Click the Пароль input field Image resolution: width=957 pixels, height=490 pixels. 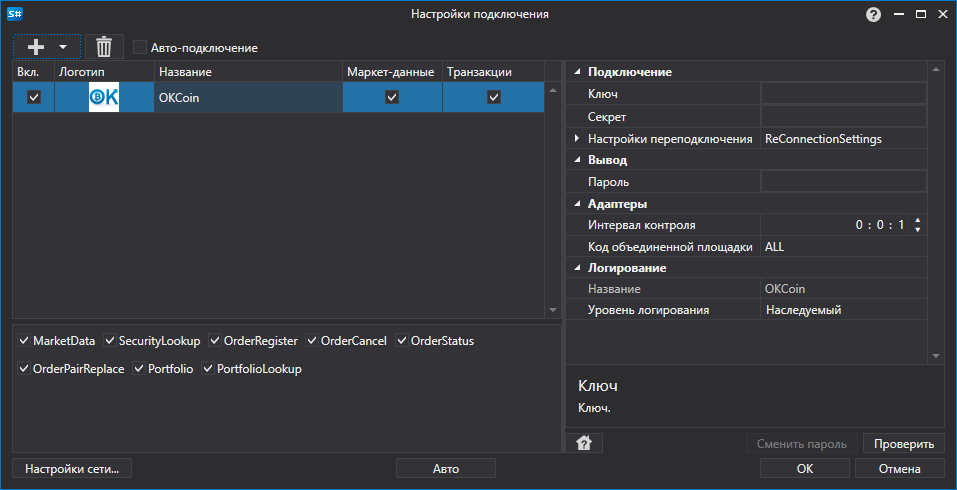(x=843, y=182)
